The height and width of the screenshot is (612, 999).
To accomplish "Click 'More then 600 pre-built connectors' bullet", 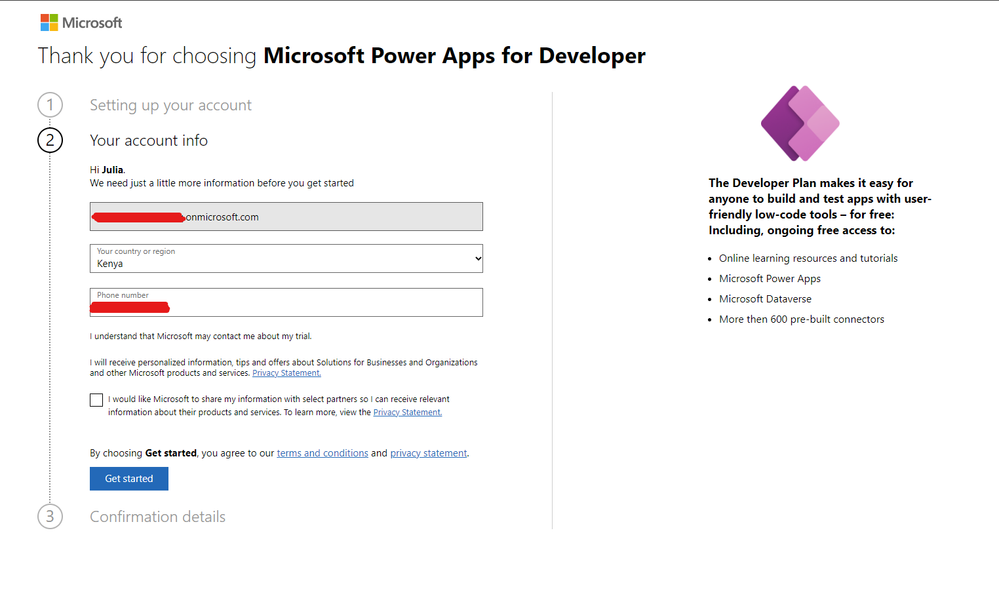I will [x=801, y=319].
